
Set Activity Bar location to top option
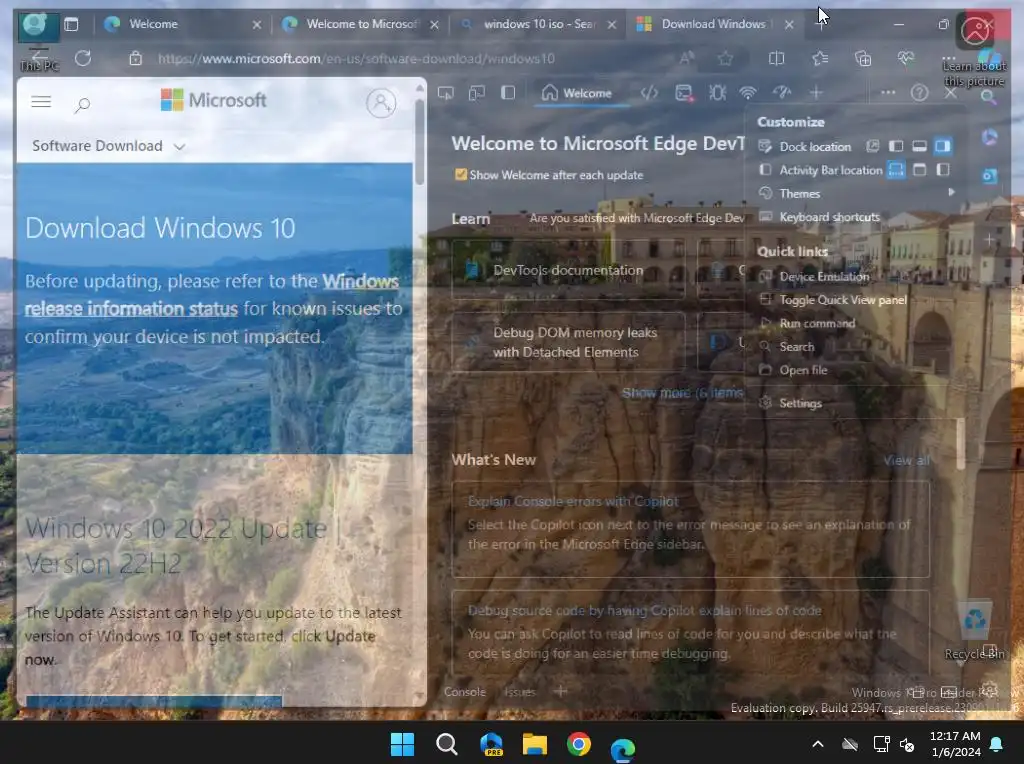[920, 170]
